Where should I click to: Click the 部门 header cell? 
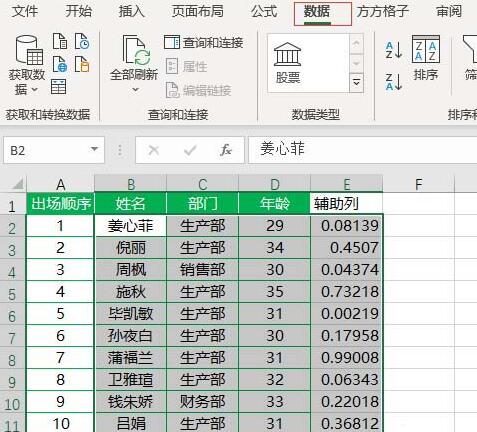point(202,203)
